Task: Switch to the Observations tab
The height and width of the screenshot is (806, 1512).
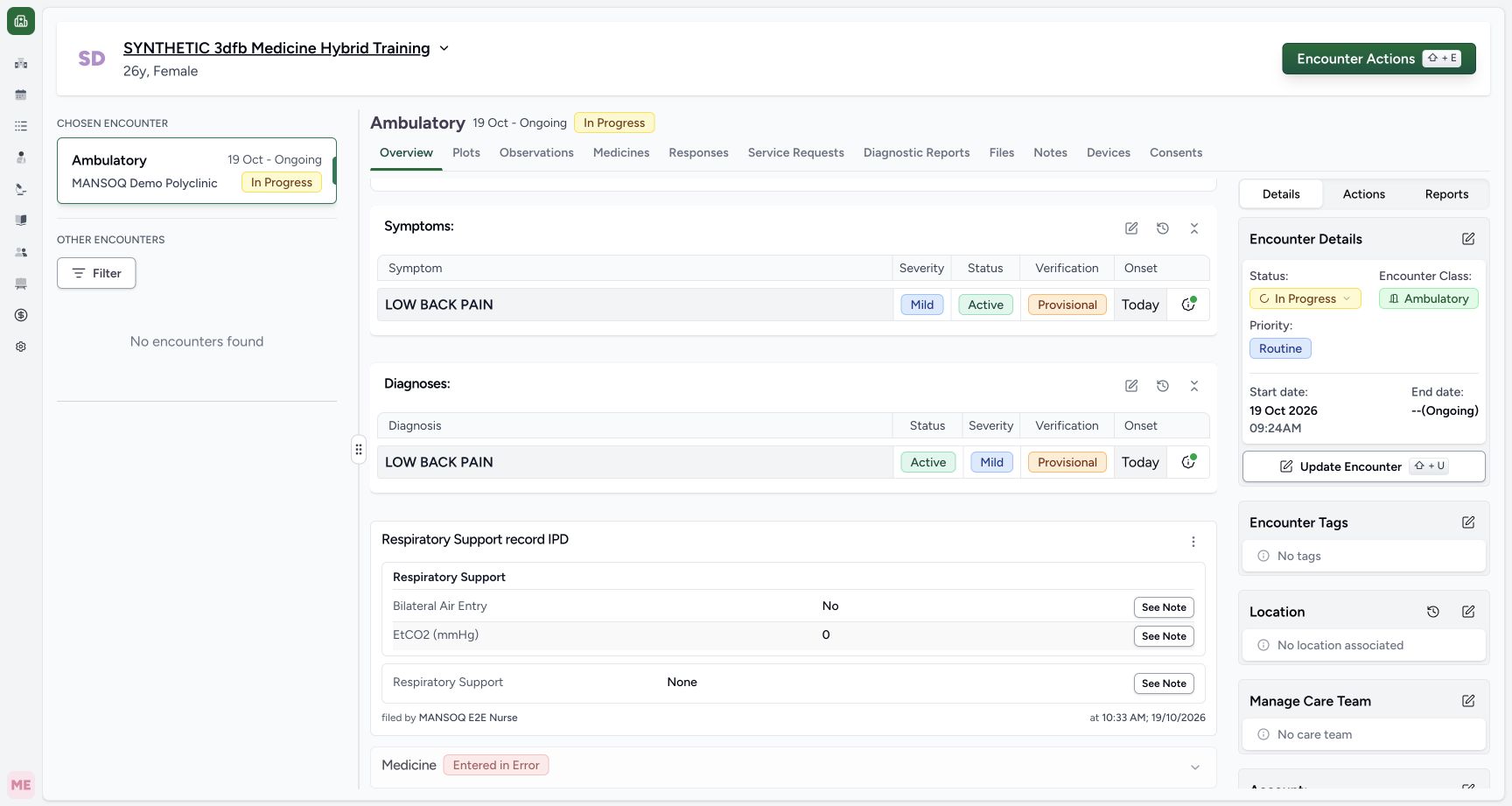Action: click(x=536, y=152)
